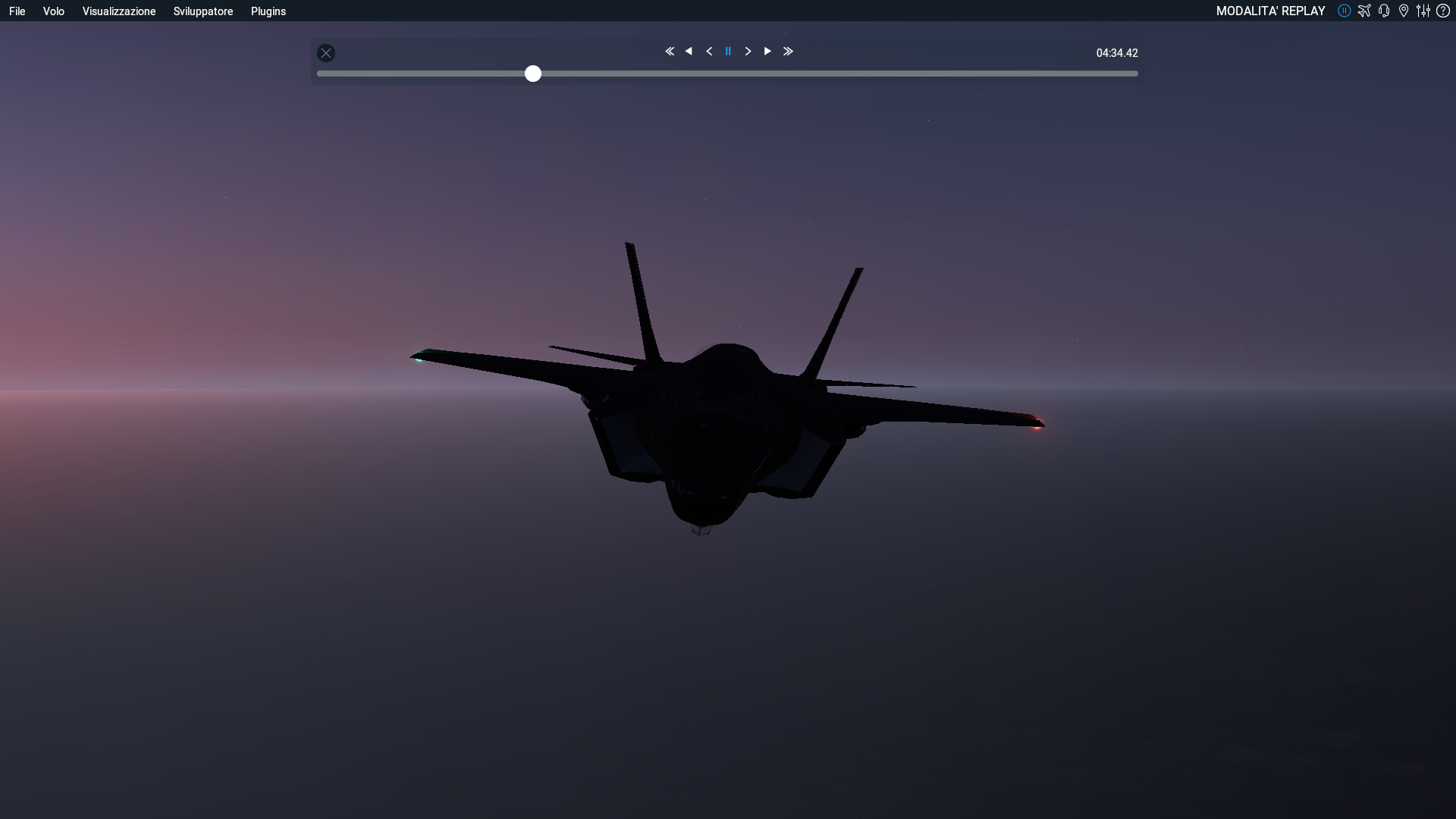Image resolution: width=1456 pixels, height=819 pixels.
Task: Expand the Sviluppatore menu
Action: pos(203,11)
